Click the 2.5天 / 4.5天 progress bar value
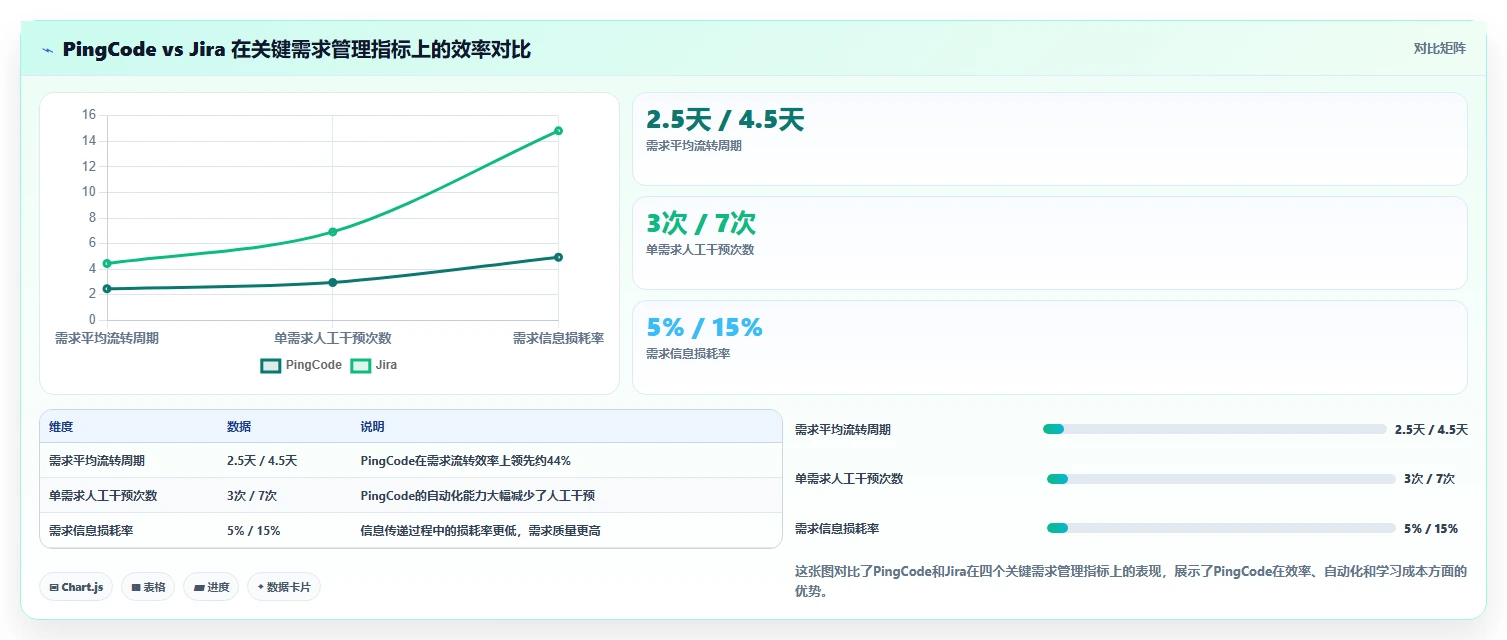The image size is (1507, 640). 1431,430
